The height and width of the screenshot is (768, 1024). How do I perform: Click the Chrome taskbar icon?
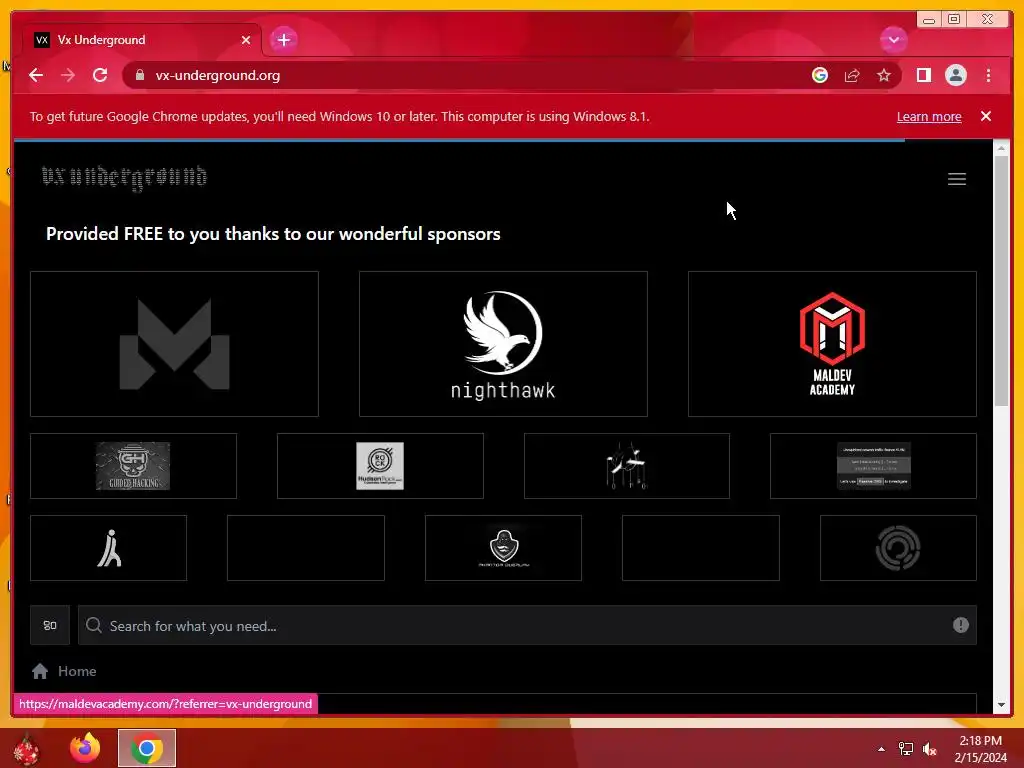point(146,748)
